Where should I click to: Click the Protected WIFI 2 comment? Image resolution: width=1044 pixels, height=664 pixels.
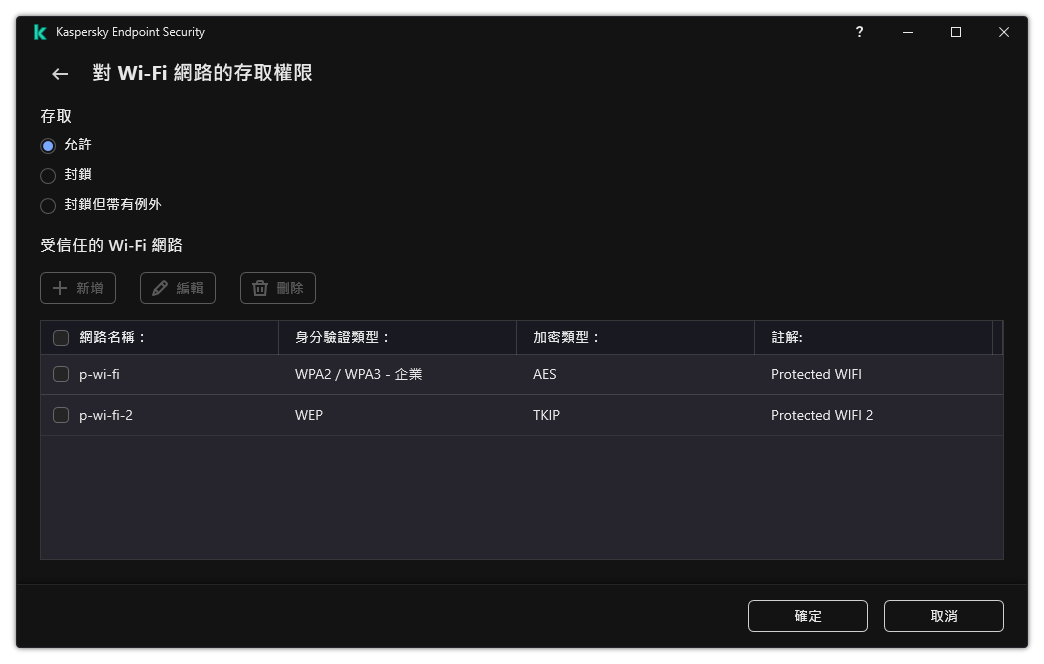pyautogui.click(x=822, y=415)
